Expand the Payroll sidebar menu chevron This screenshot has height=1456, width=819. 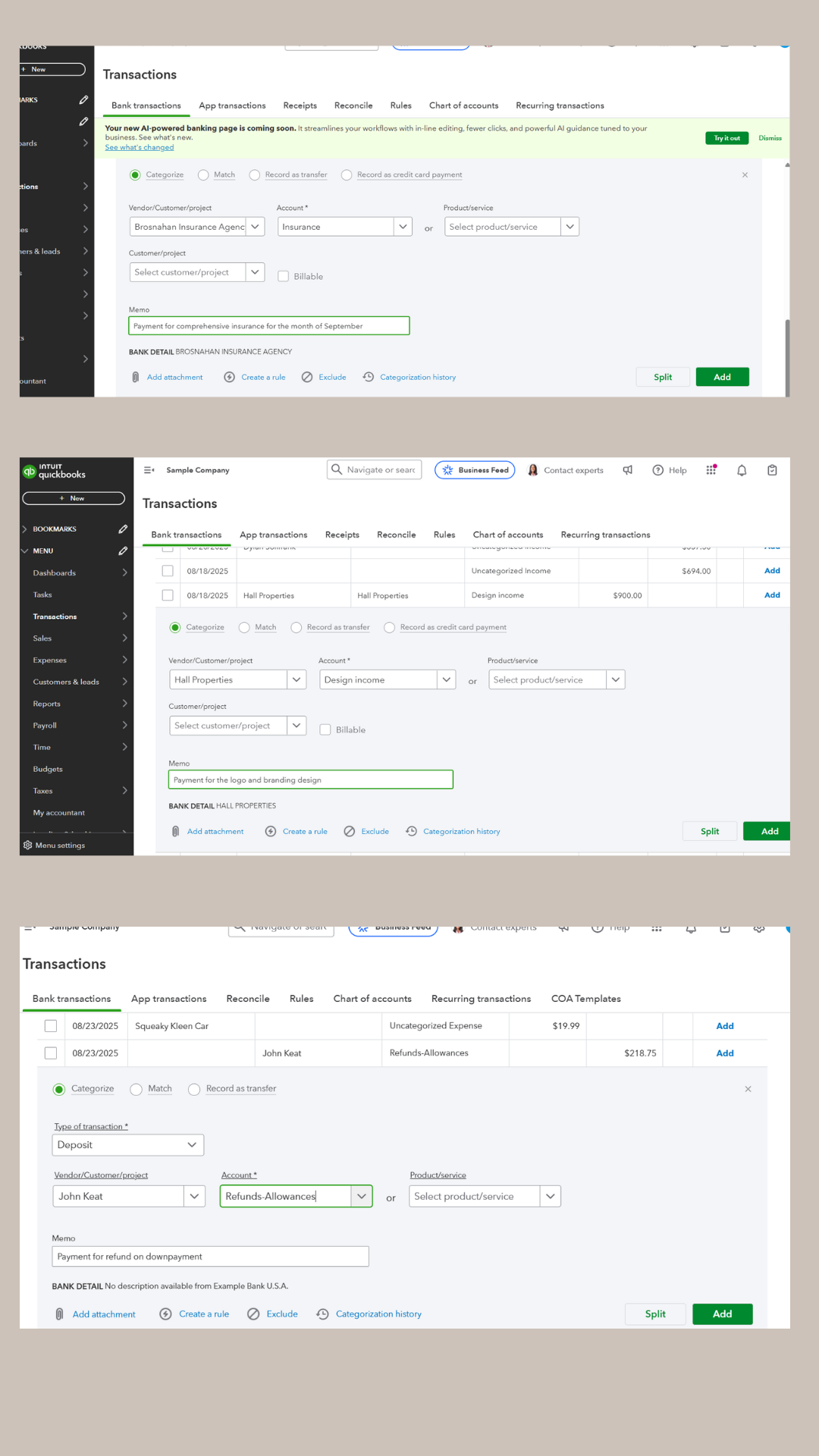(x=124, y=726)
